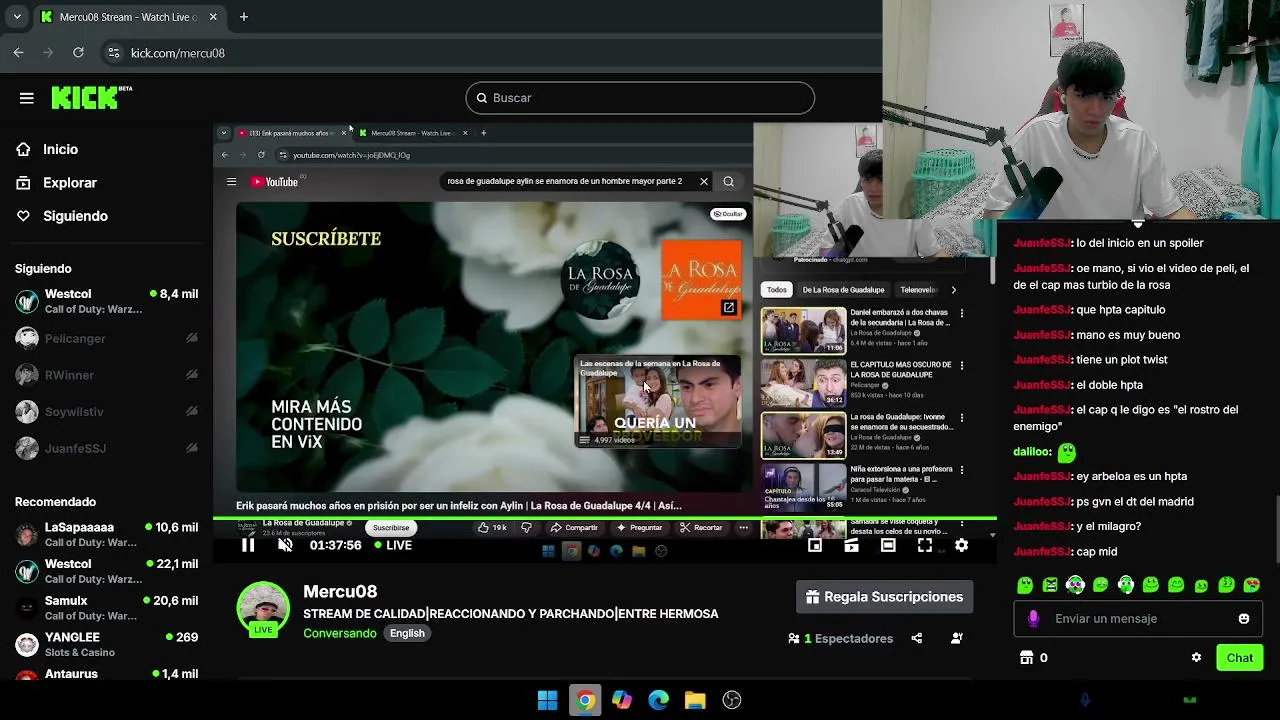Open moderator user icon beside share
The height and width of the screenshot is (720, 1280).
(x=957, y=638)
